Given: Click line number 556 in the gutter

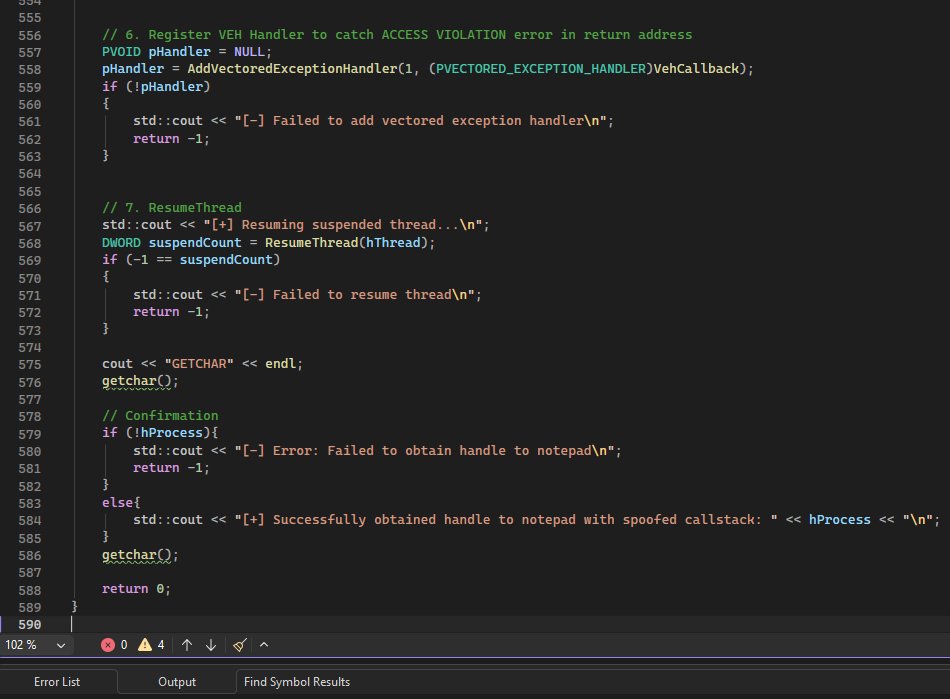Looking at the screenshot, I should point(30,35).
